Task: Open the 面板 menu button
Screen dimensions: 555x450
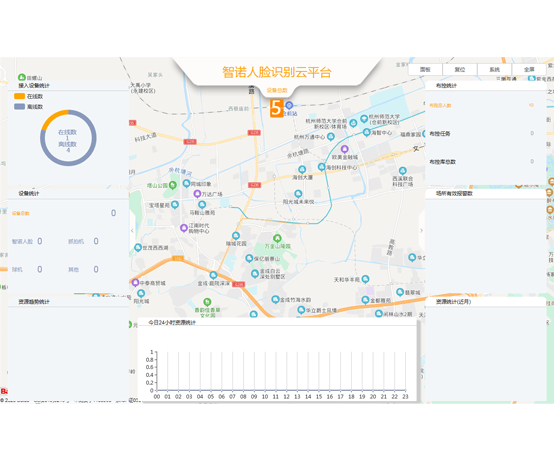Action: (x=425, y=69)
